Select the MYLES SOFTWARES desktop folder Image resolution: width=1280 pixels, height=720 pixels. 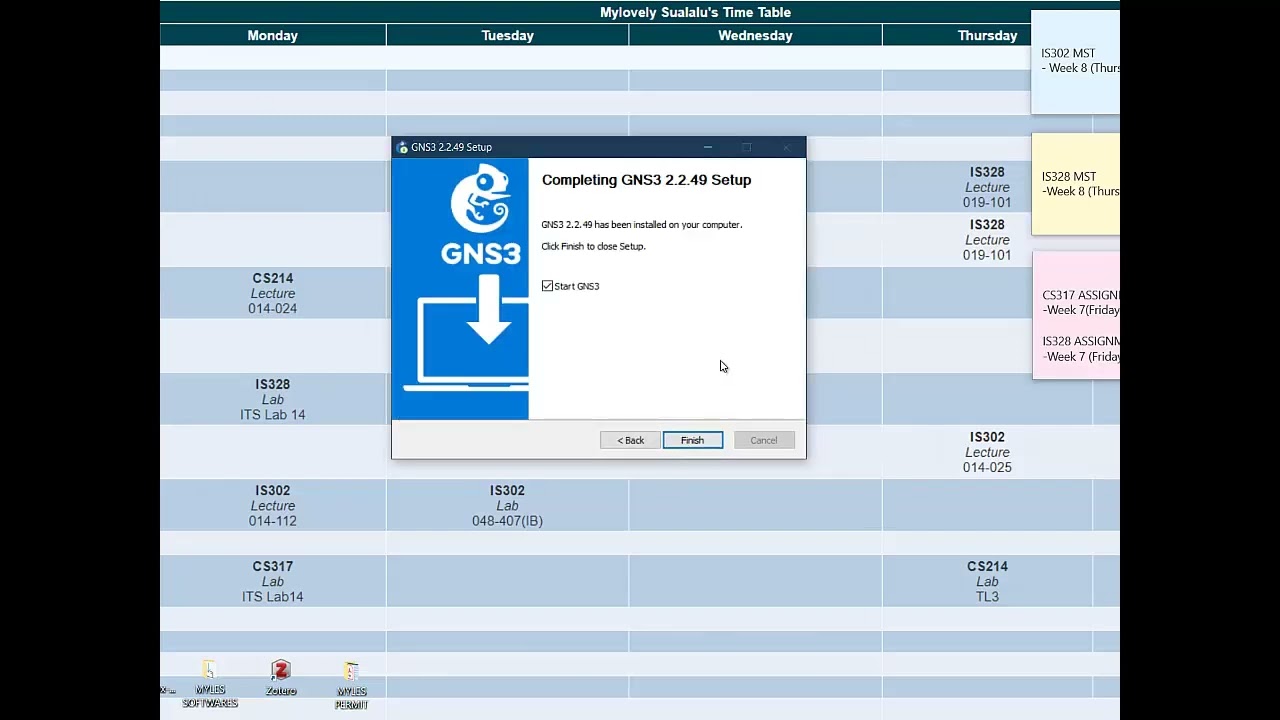point(209,684)
